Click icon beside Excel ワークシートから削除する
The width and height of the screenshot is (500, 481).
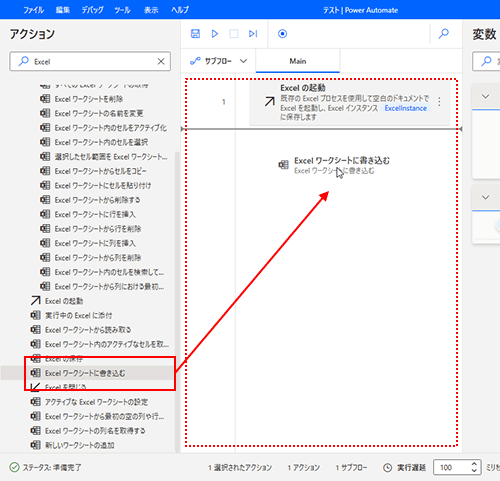pyautogui.click(x=45, y=200)
